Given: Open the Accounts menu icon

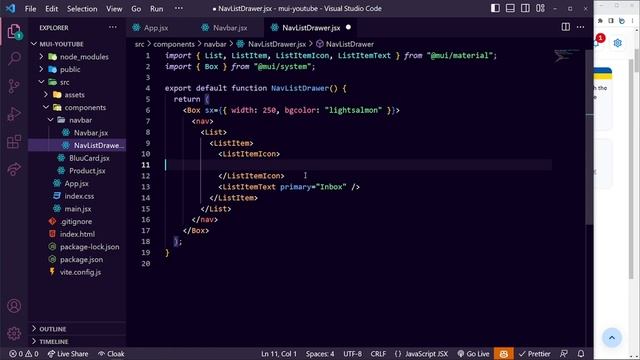Looking at the screenshot, I should tap(14, 306).
